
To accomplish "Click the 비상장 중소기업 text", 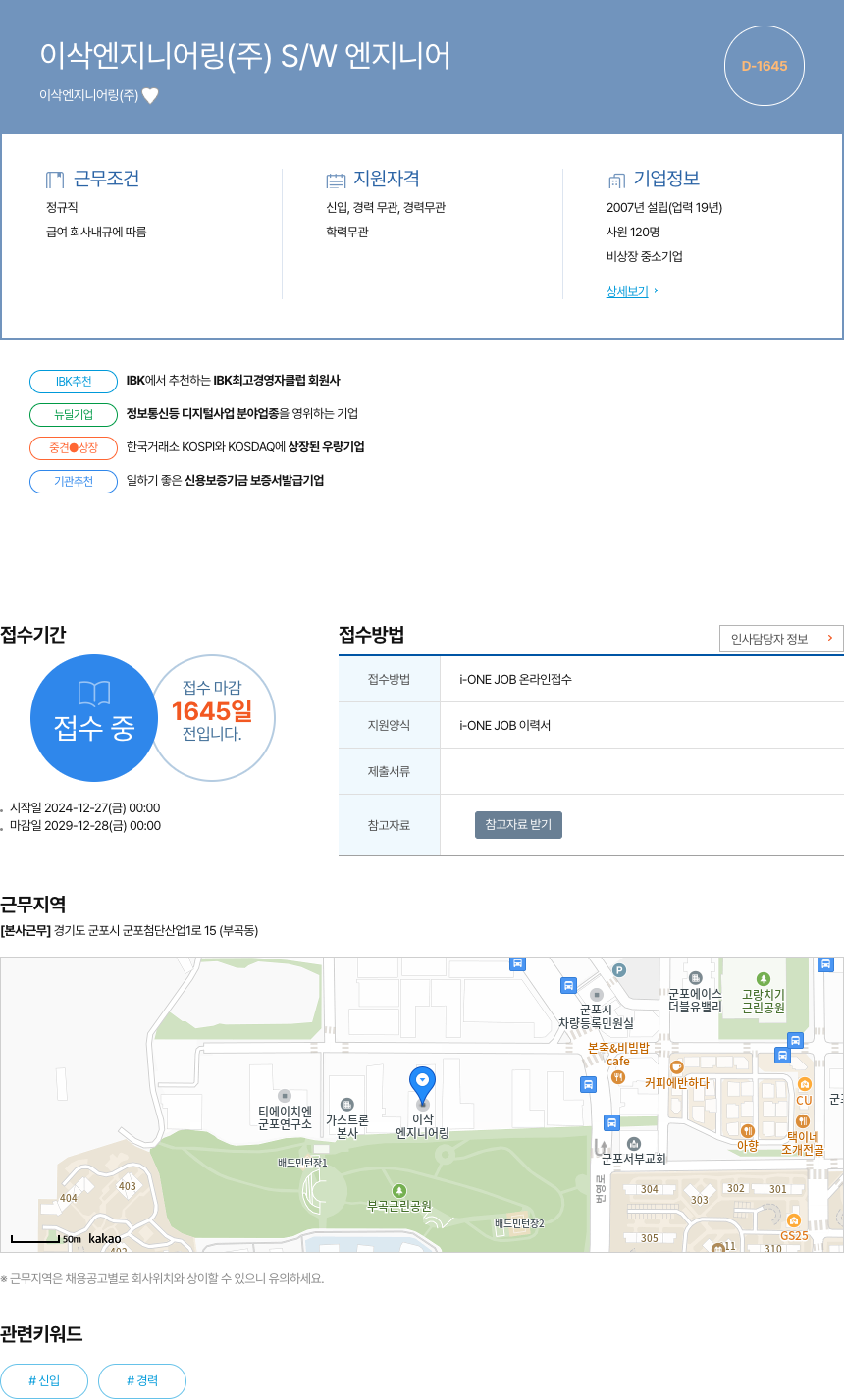I will coord(645,257).
